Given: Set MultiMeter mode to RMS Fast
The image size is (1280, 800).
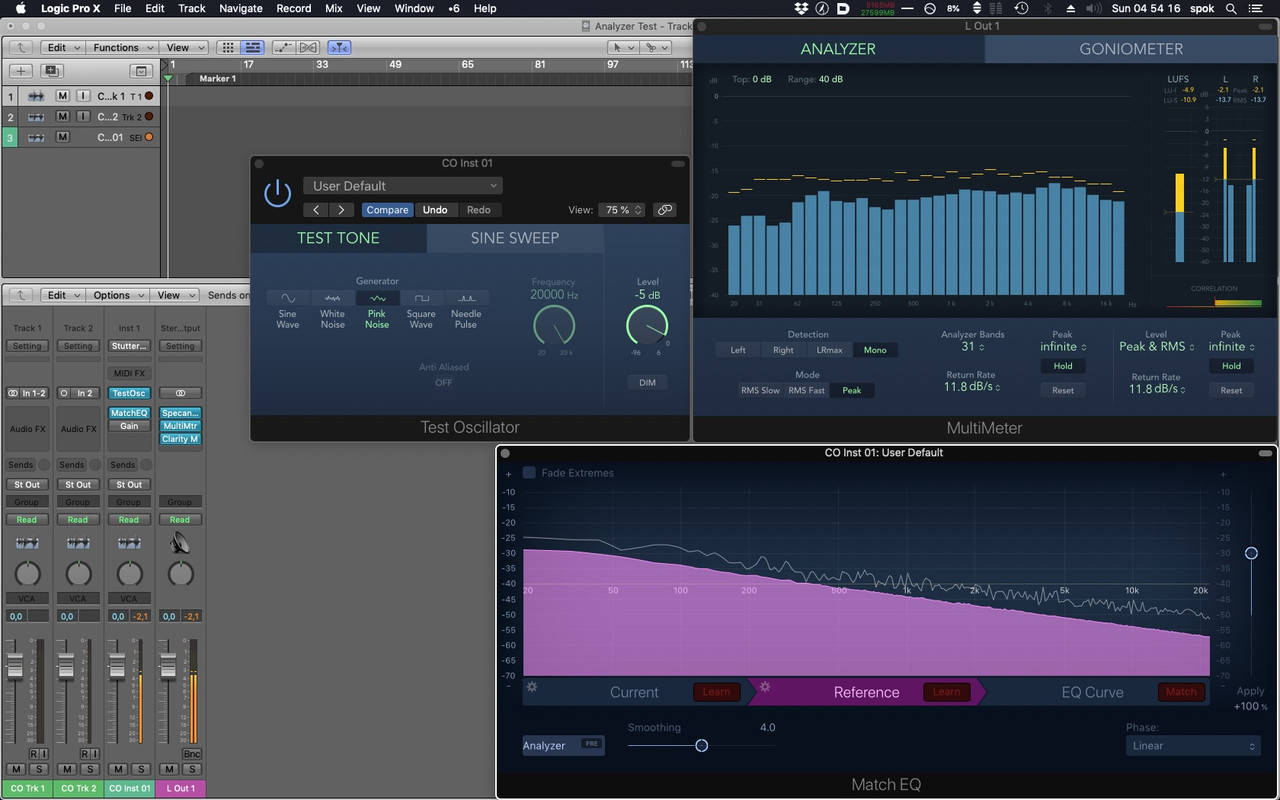Looking at the screenshot, I should tap(806, 390).
